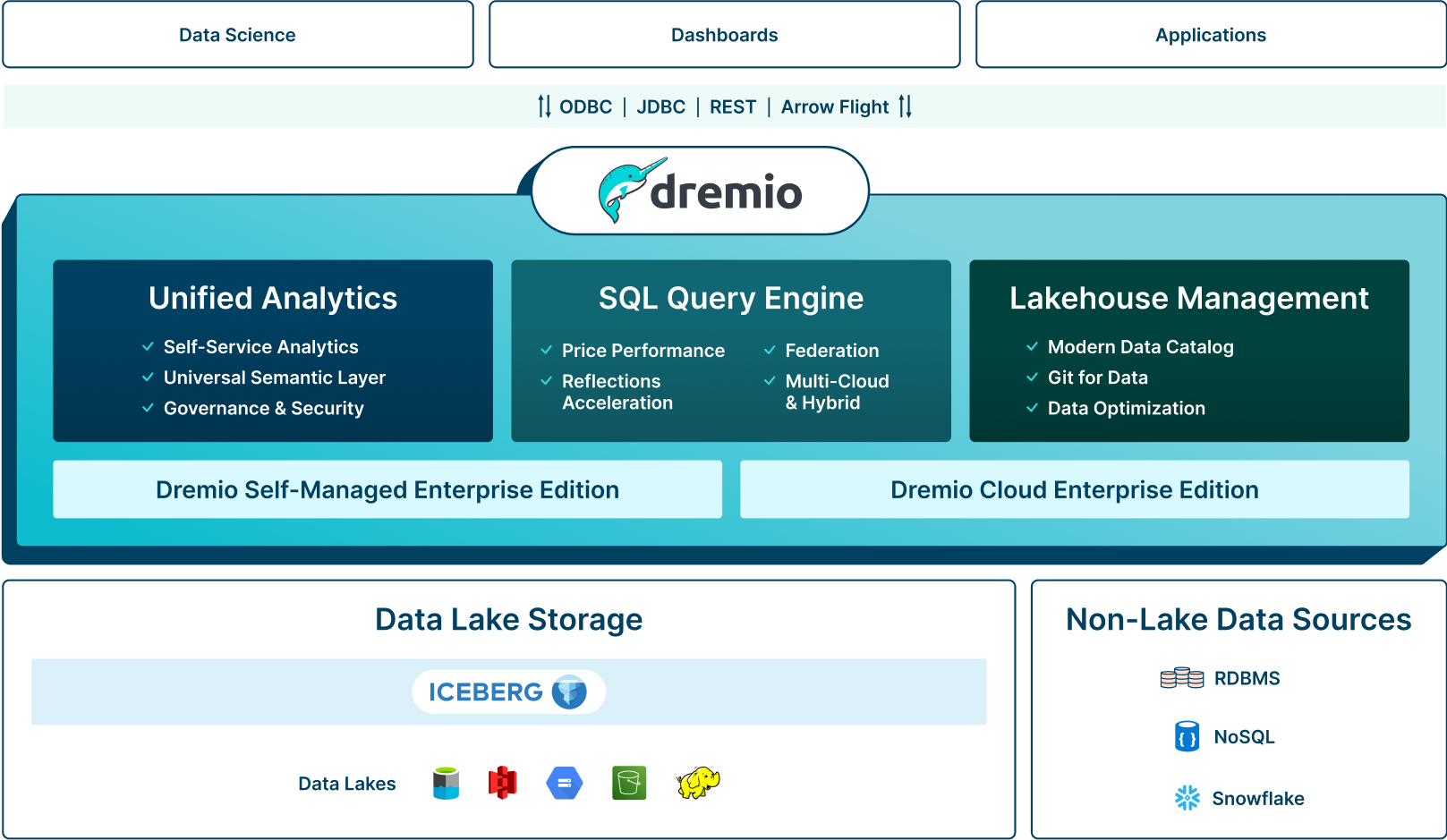The height and width of the screenshot is (840, 1447).
Task: Click the checkmark beside Price Performance
Action: coord(546,350)
